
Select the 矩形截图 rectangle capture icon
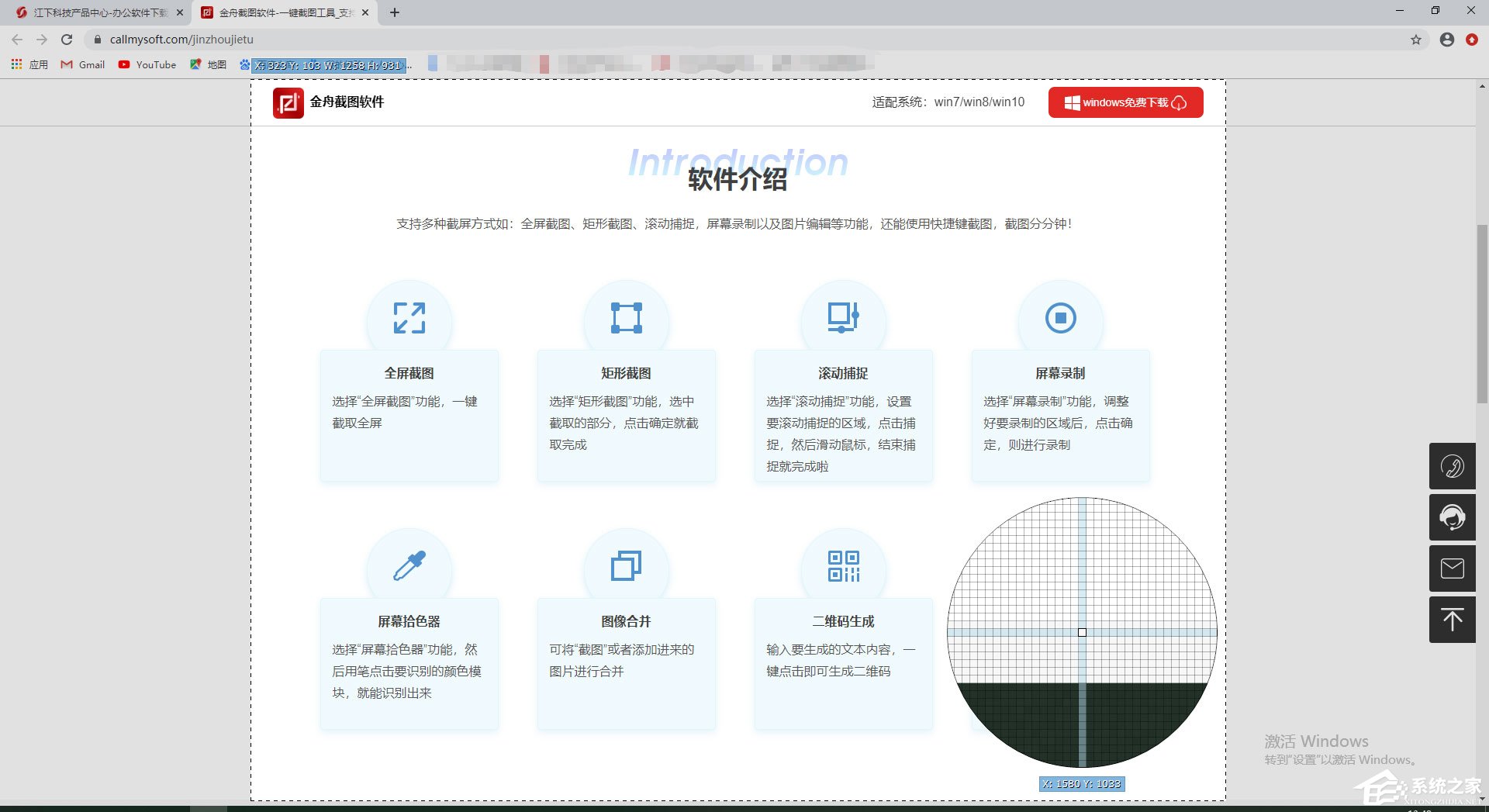click(x=627, y=317)
